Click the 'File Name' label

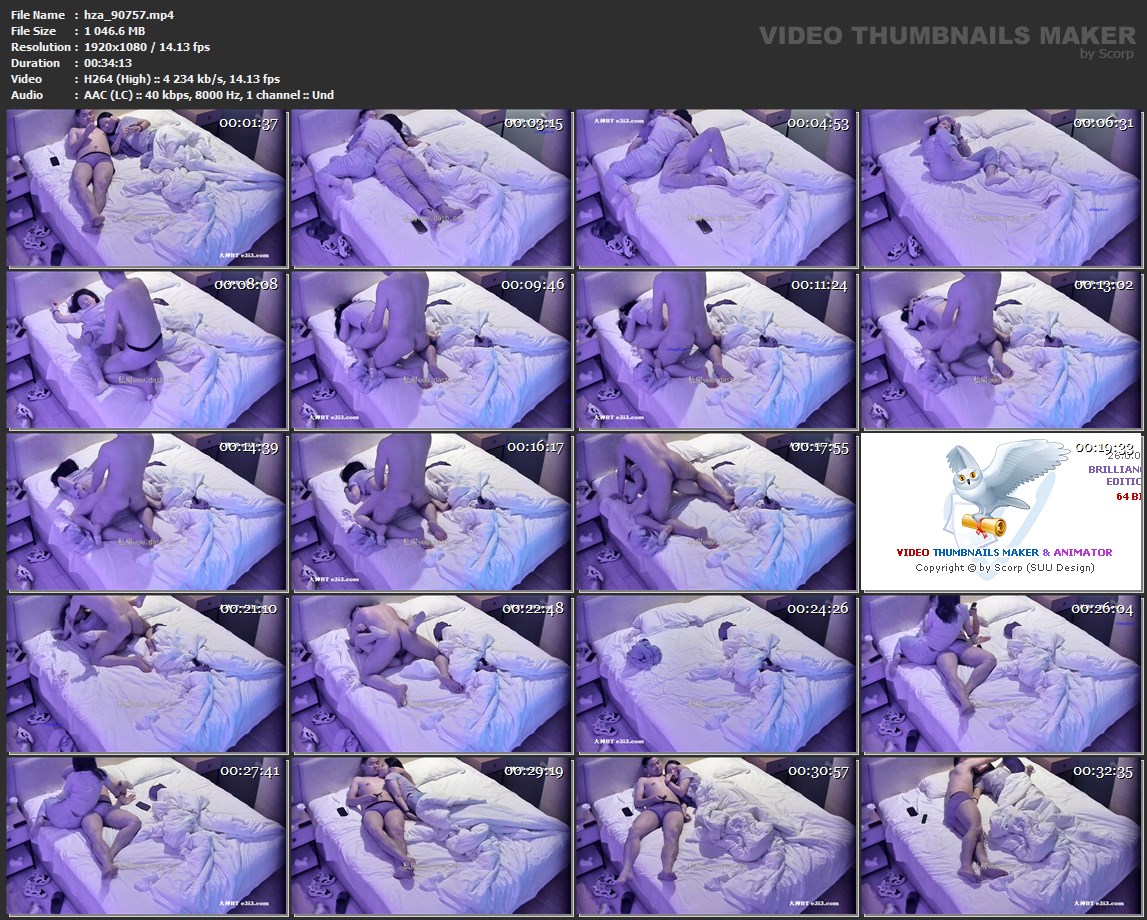[x=38, y=15]
